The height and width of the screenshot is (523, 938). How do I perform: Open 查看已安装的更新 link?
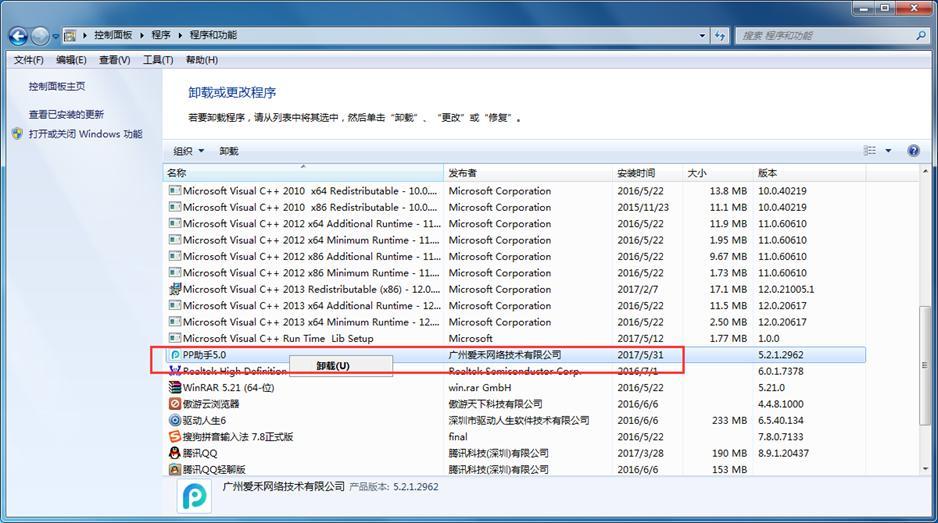(66, 114)
